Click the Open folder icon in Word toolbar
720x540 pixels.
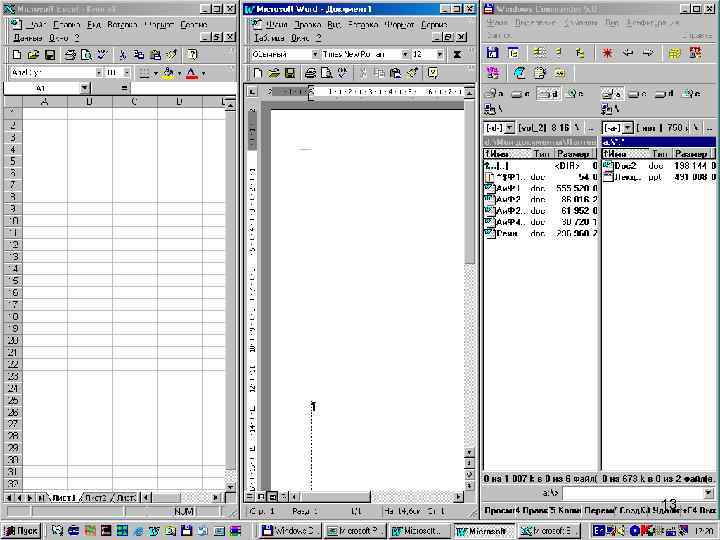tap(274, 73)
